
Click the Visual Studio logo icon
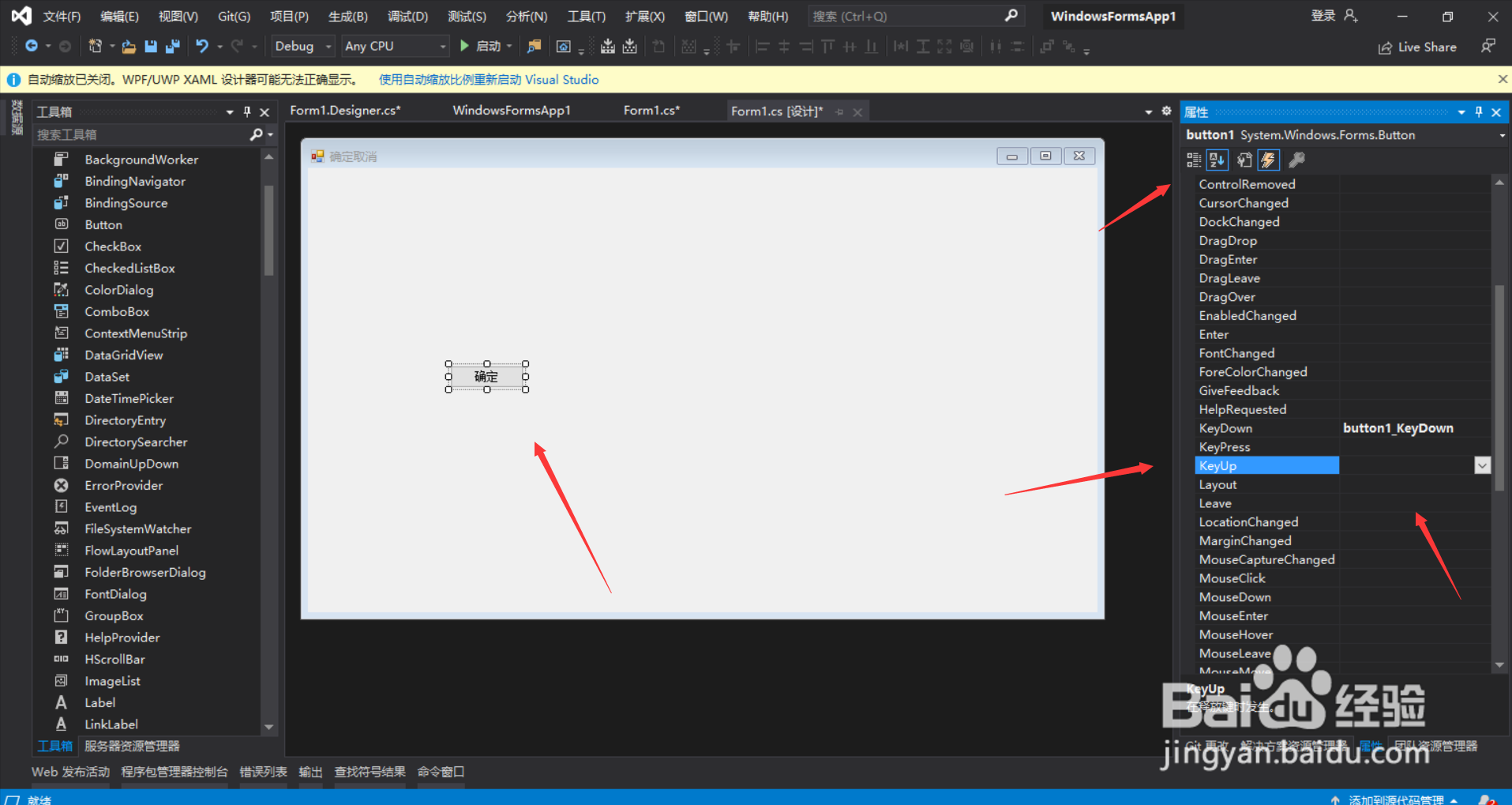(21, 15)
